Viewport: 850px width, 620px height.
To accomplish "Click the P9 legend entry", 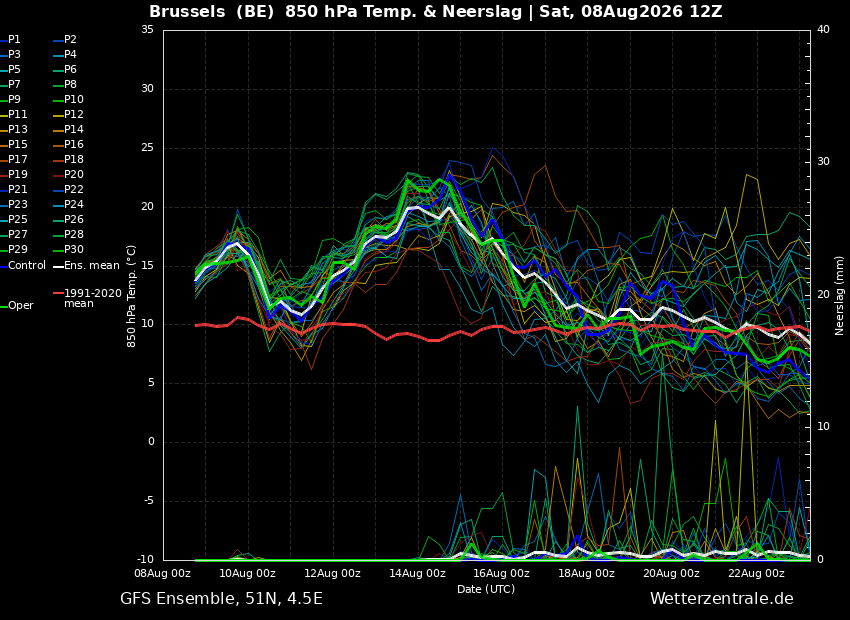I will click(10, 100).
